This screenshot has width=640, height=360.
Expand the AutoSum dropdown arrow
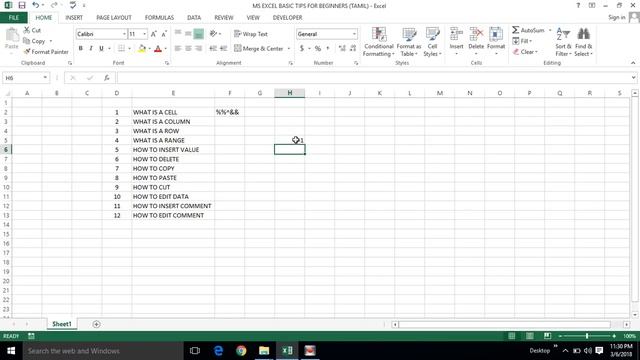[550, 30]
